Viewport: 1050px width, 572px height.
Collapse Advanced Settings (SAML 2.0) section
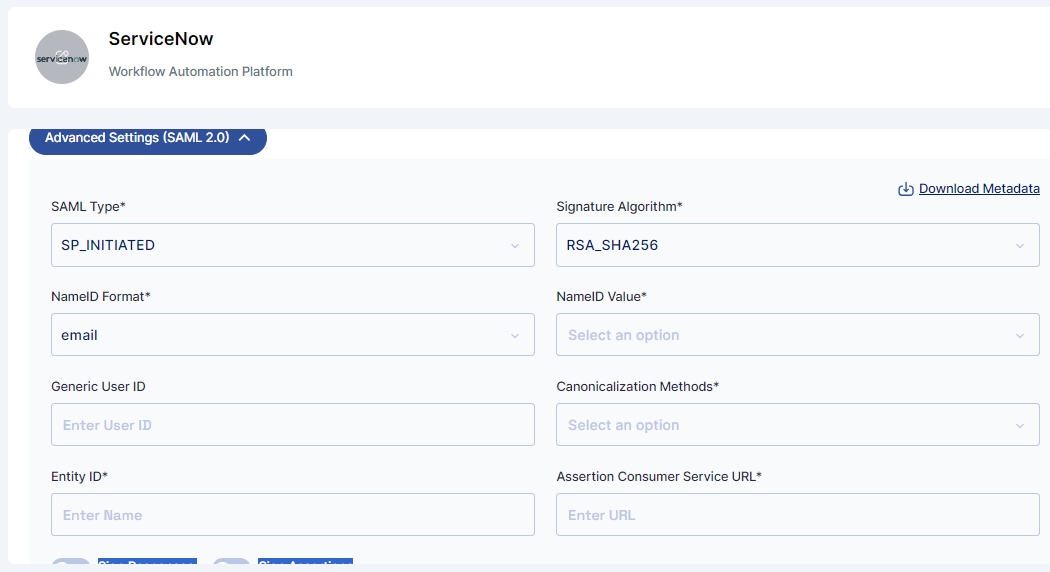(x=148, y=138)
